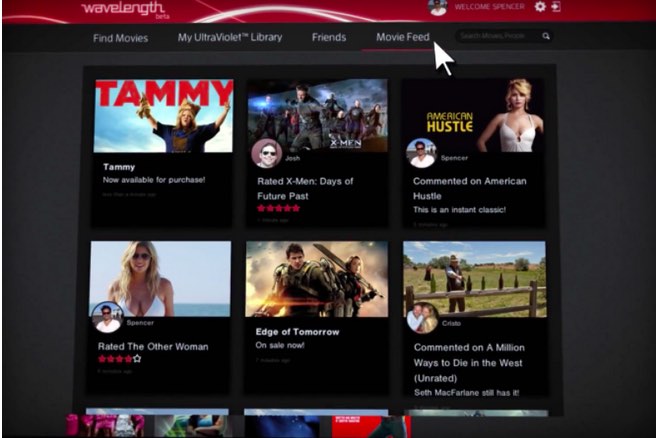Click Spencer's avatar on American Hustle card
Image resolution: width=656 pixels, height=438 pixels.
click(421, 153)
